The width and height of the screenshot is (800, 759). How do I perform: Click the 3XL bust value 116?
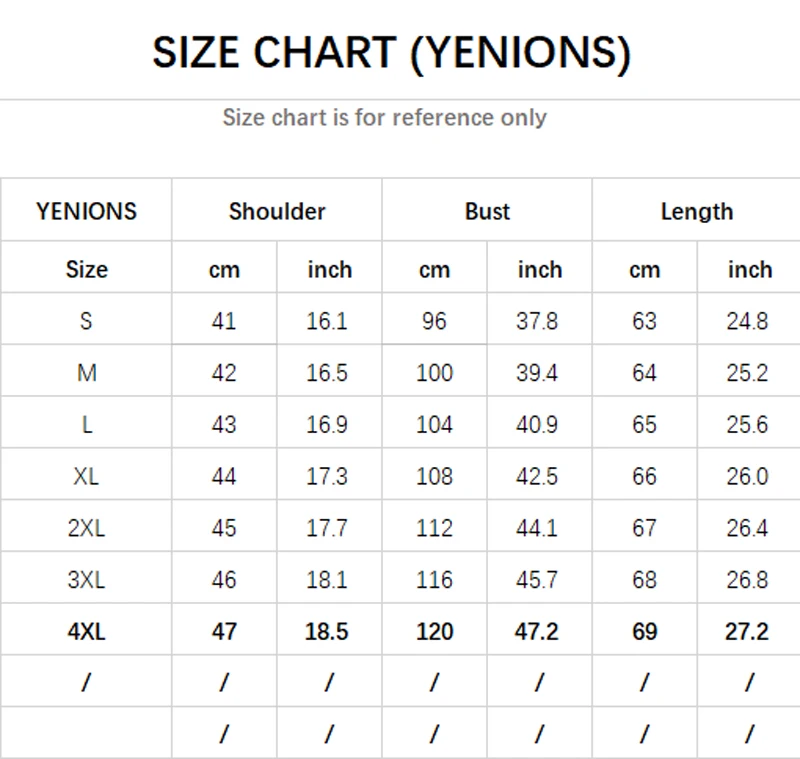point(434,580)
